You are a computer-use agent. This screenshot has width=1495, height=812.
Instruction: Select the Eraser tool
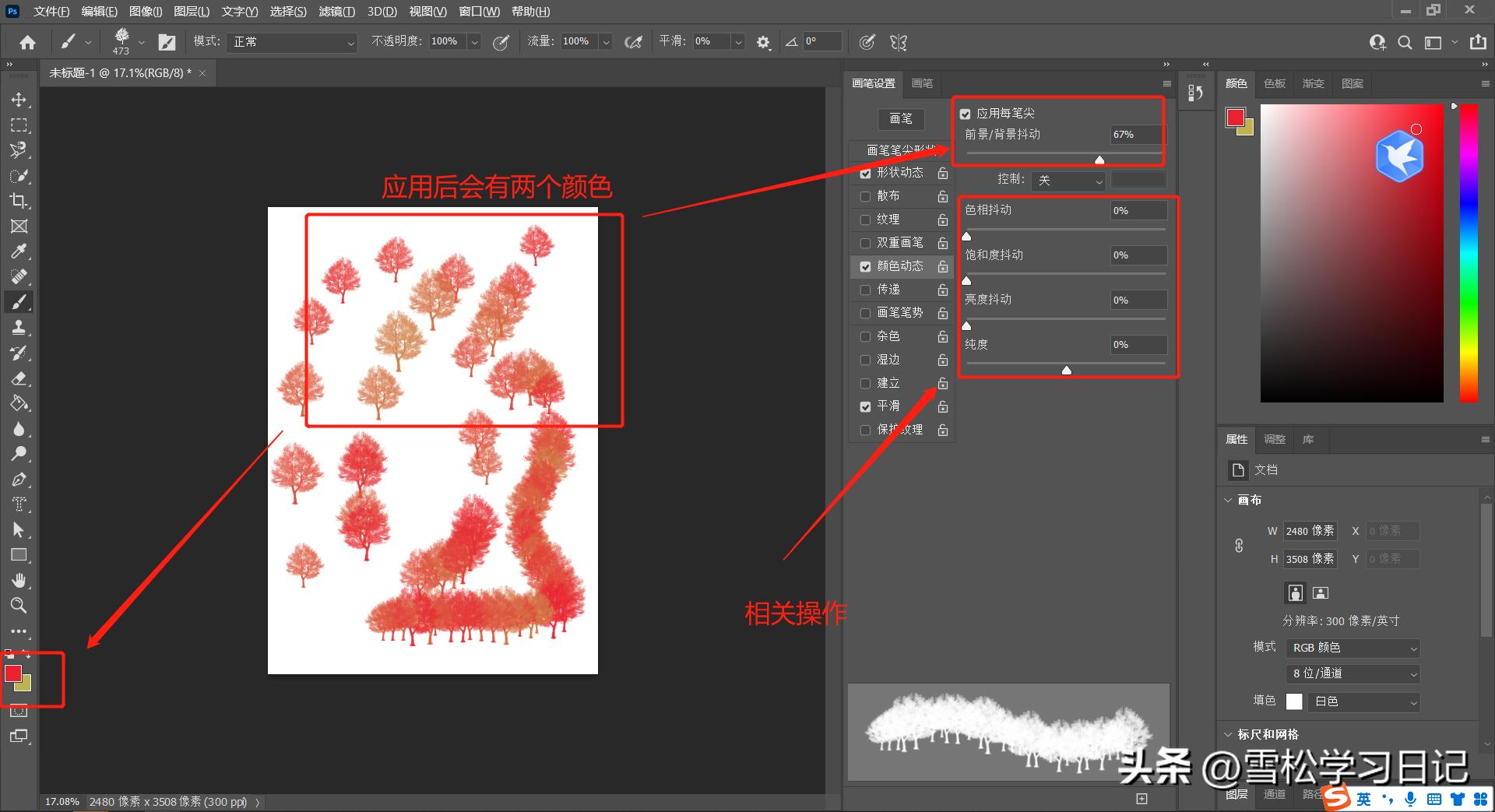[x=19, y=378]
